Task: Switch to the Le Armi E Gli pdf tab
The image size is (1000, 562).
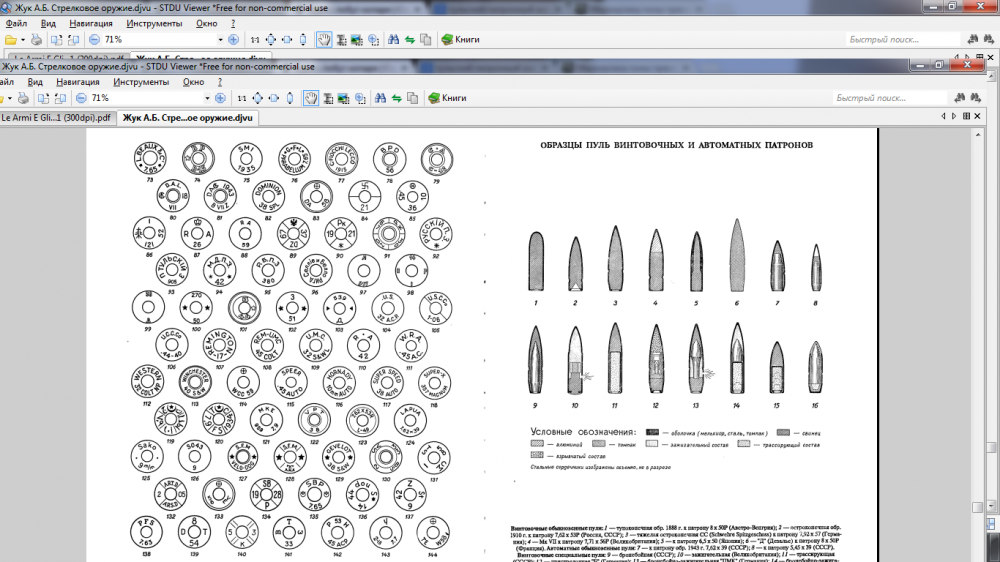Action: tap(55, 118)
